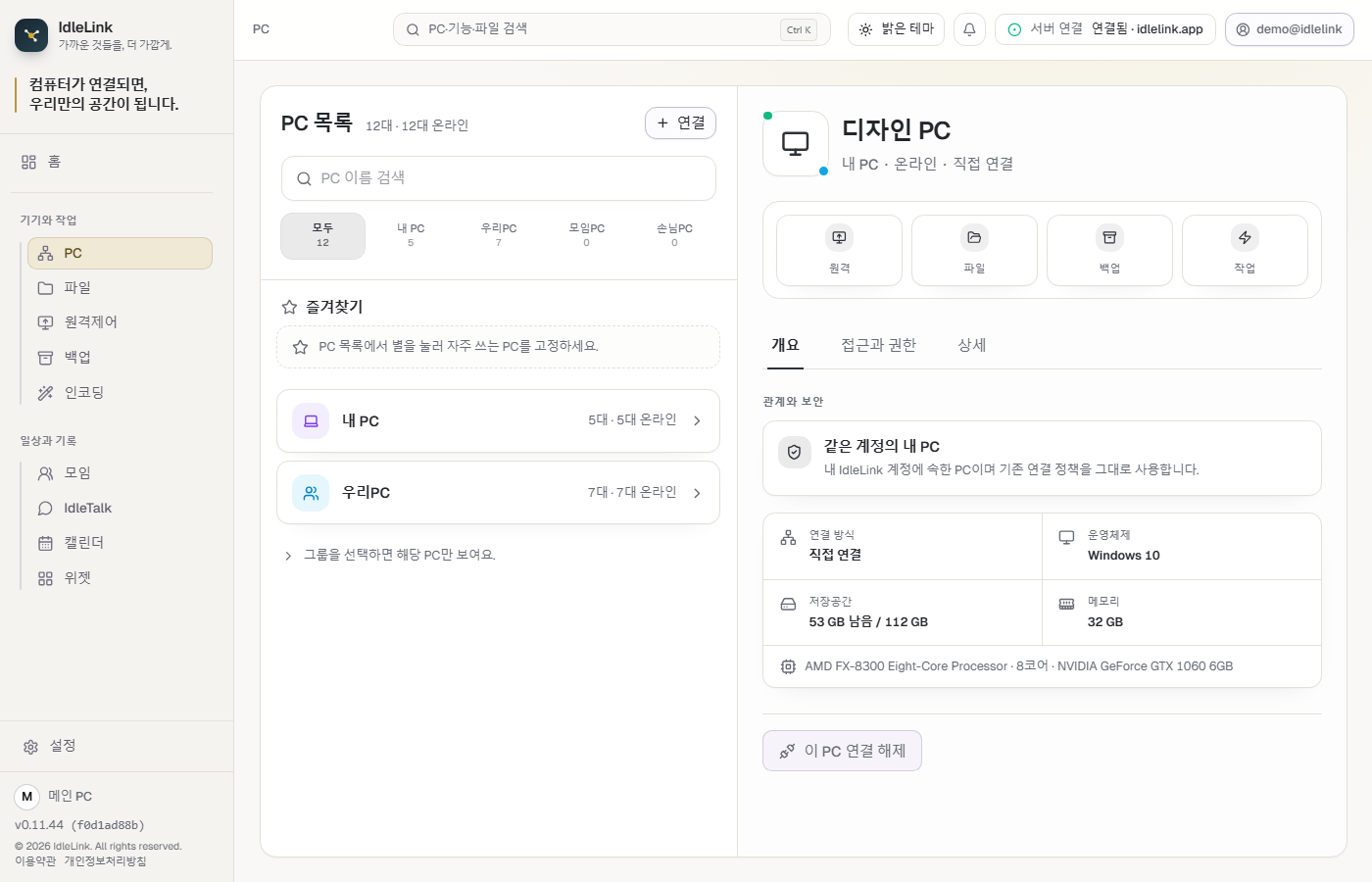Screen dimensions: 1372x882
Task: Click the 운영체제 monitor icon
Action: pyautogui.click(x=1066, y=537)
